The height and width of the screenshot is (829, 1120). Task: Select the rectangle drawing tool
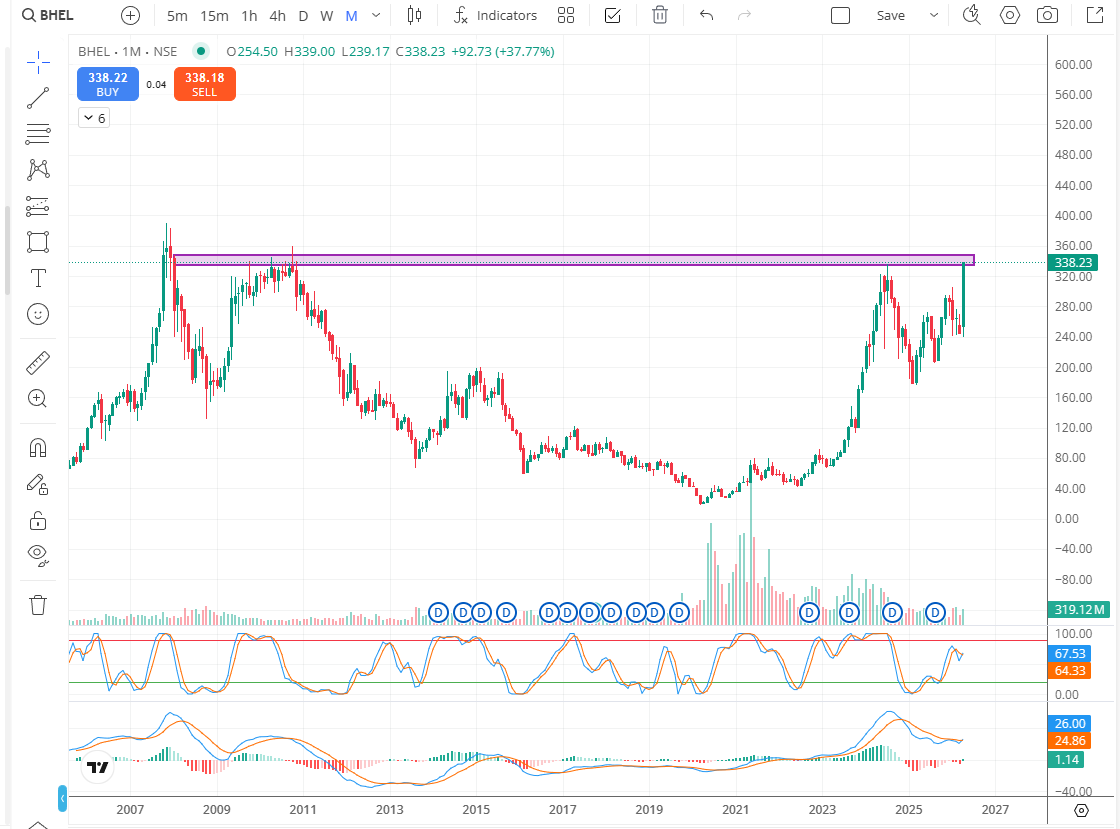38,242
